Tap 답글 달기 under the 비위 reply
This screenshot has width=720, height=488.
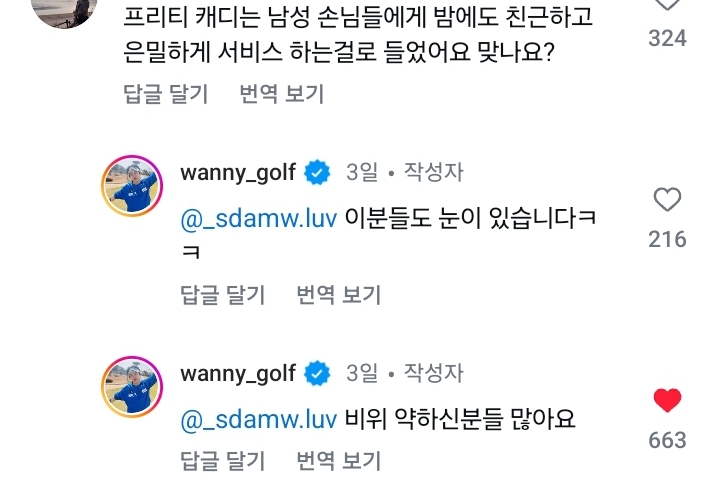pos(223,461)
